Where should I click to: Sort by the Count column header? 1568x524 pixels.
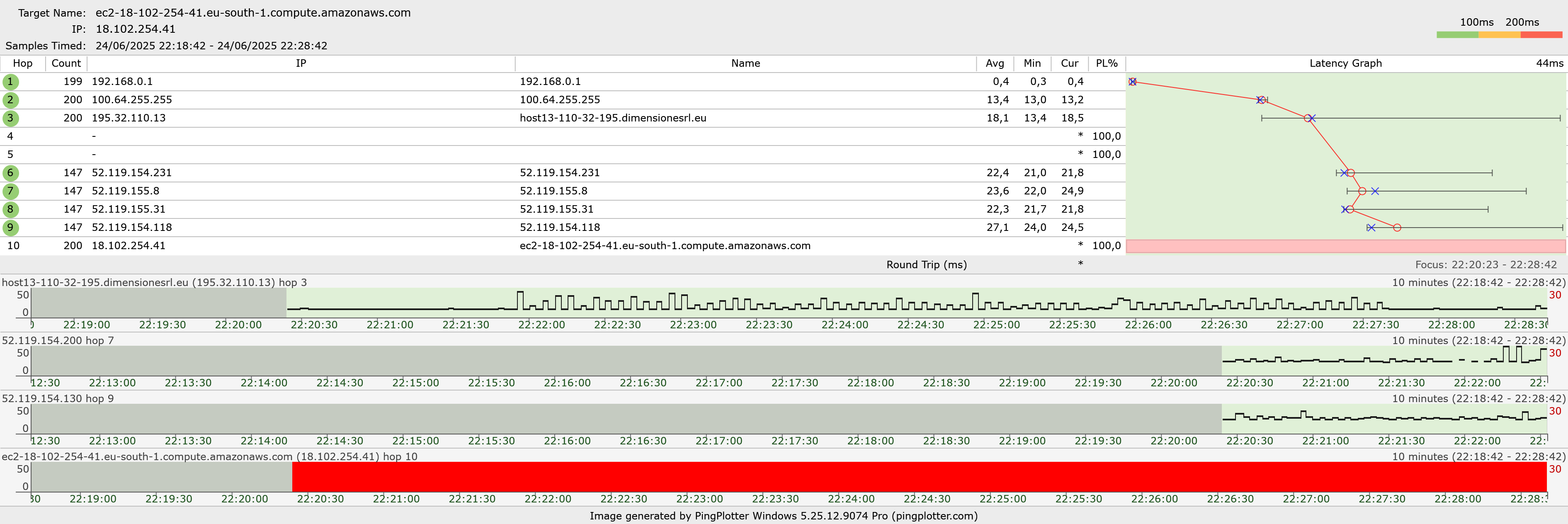66,63
